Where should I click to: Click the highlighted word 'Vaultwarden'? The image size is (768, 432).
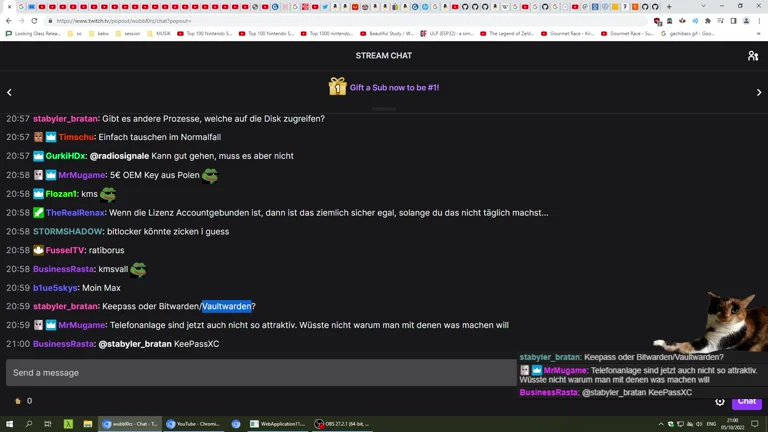(x=226, y=306)
